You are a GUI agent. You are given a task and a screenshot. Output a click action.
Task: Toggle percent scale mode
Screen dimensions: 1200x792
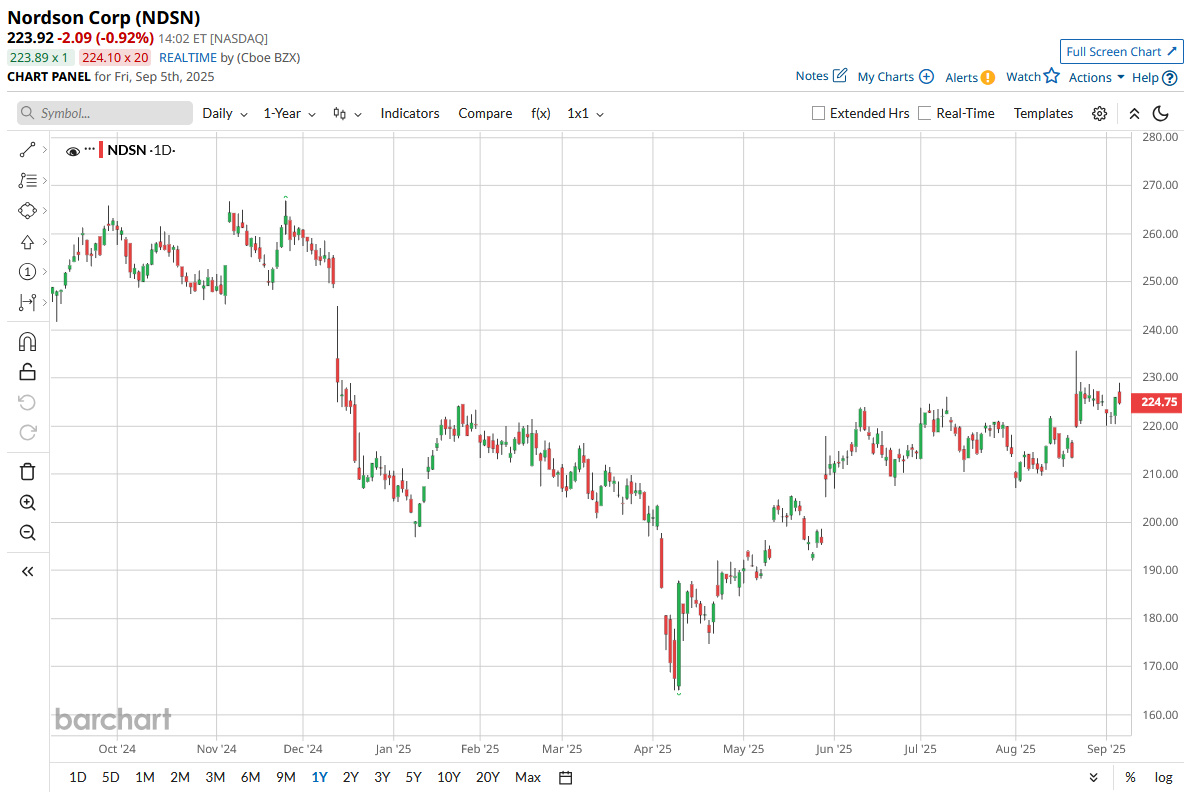pyautogui.click(x=1130, y=778)
